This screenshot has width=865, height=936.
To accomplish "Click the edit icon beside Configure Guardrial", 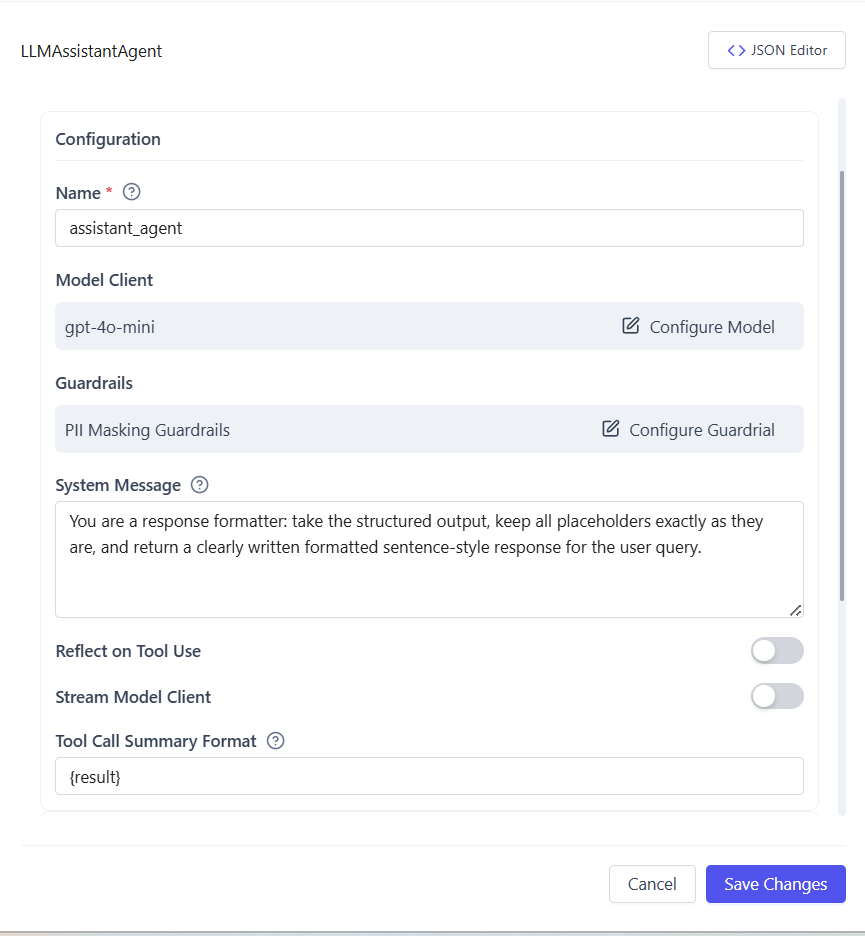I will [x=611, y=429].
